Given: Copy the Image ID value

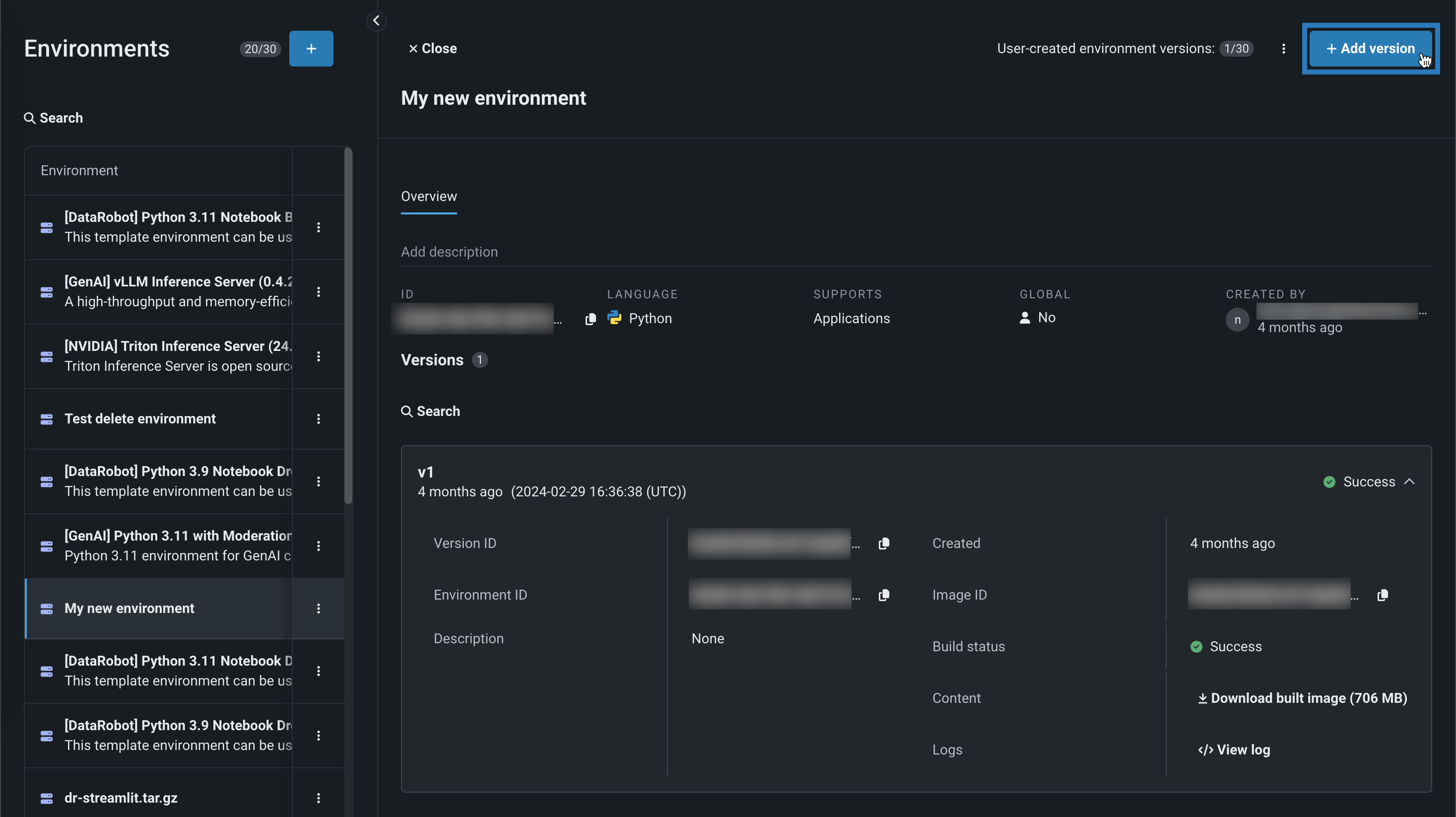Looking at the screenshot, I should click(1383, 595).
